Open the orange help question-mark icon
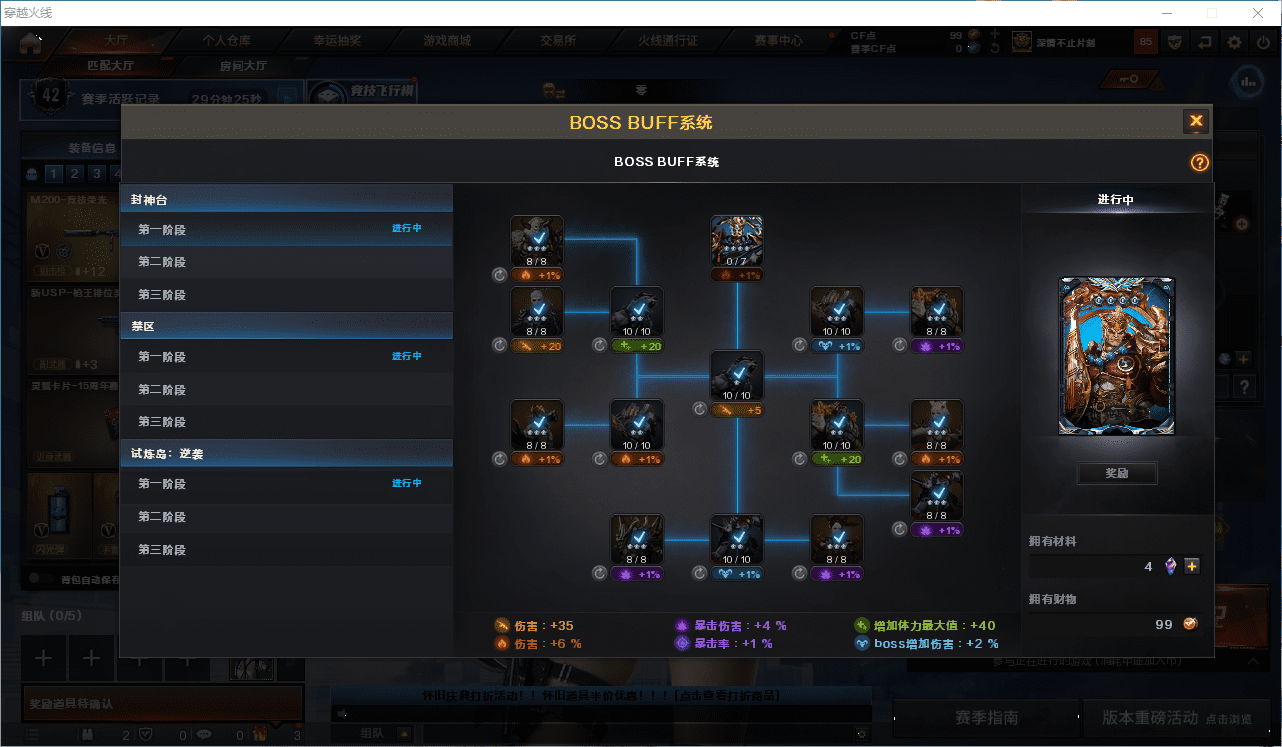The height and width of the screenshot is (747, 1282). [1200, 163]
